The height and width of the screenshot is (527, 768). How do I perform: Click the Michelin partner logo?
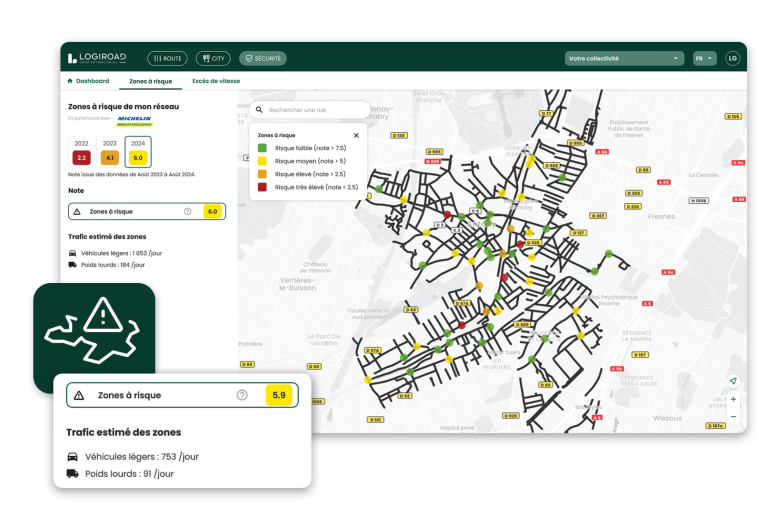(x=134, y=121)
